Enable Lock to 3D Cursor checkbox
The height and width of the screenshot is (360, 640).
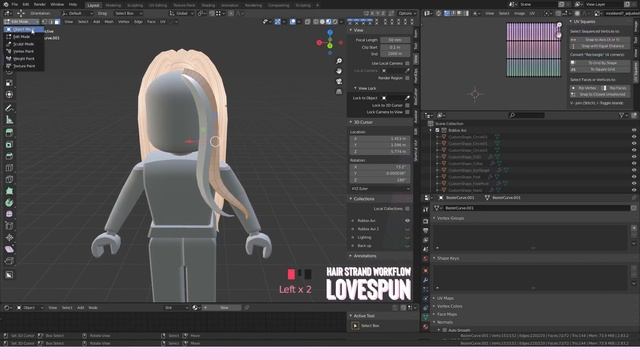(x=407, y=105)
